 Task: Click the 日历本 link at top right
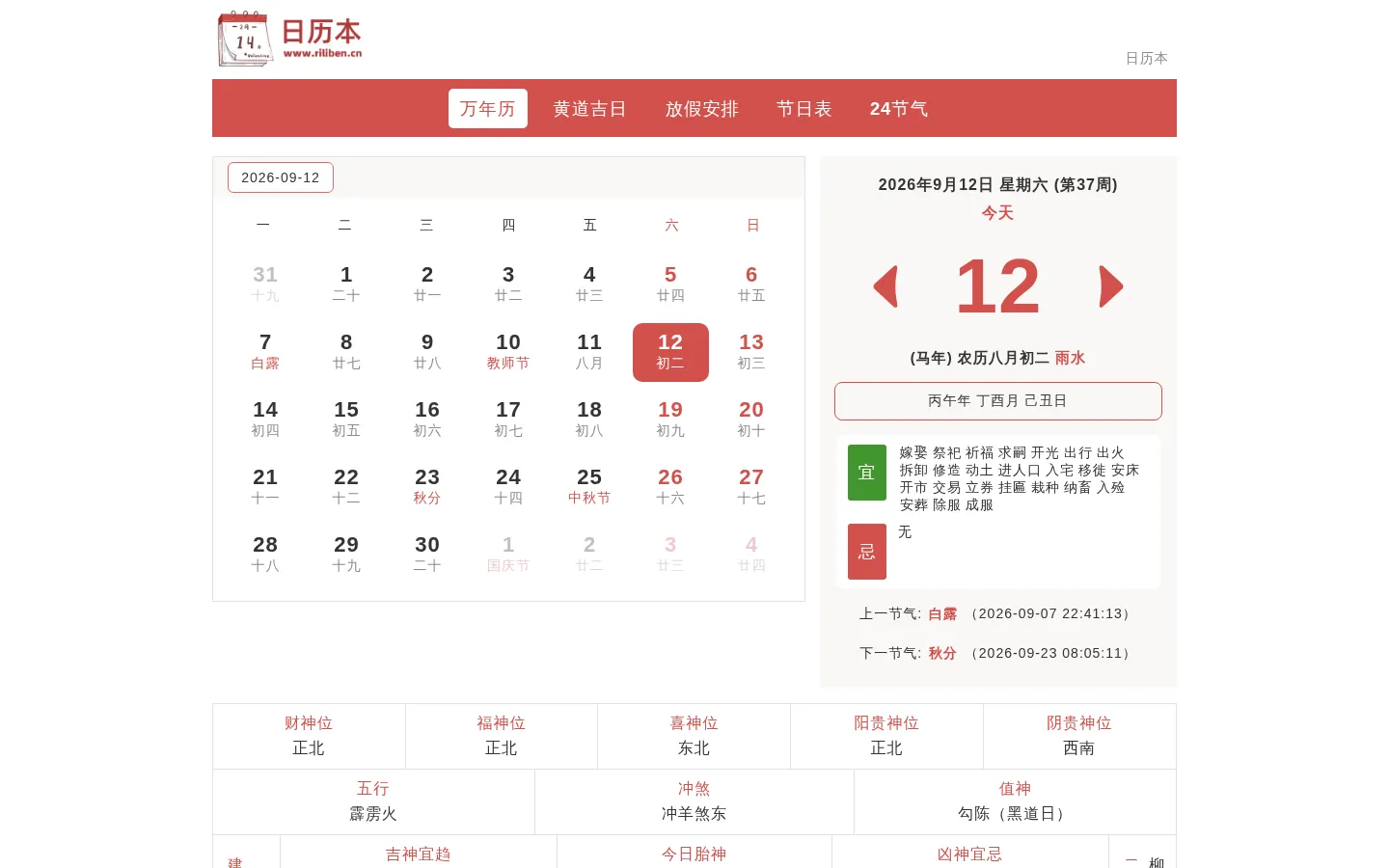point(1146,58)
